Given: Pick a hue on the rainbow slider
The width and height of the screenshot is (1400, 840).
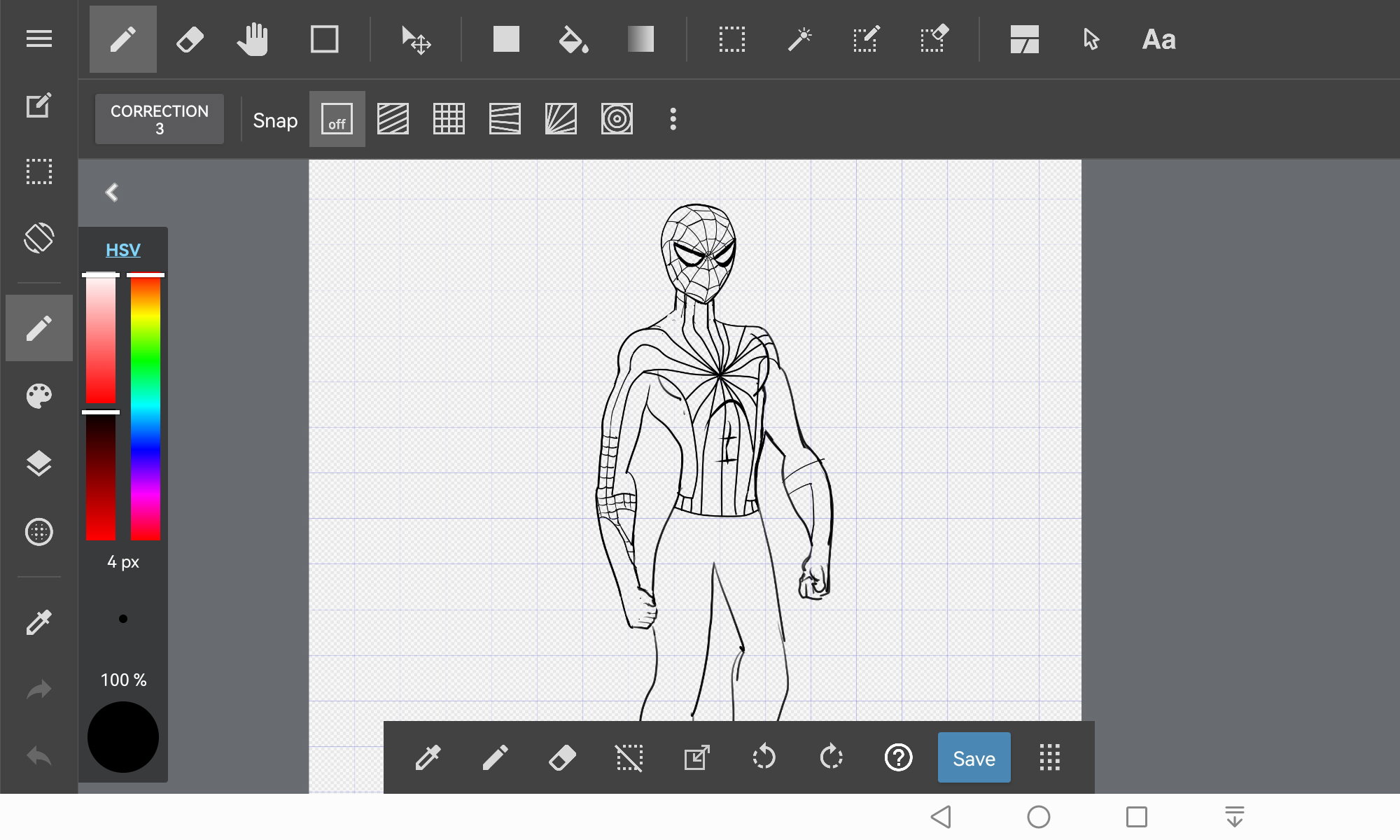Looking at the screenshot, I should (146, 407).
